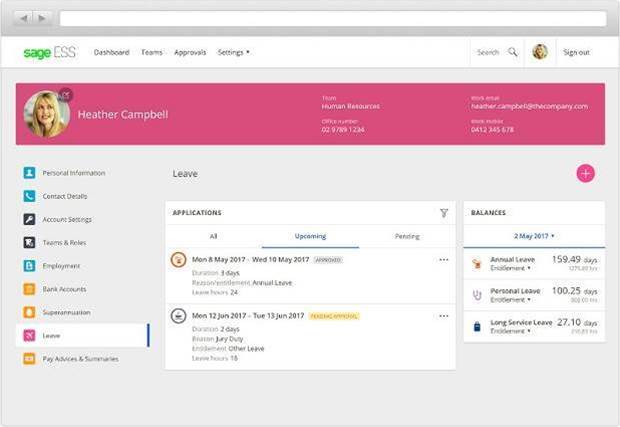Click the Employment sidebar icon
This screenshot has width=620, height=427.
pyautogui.click(x=29, y=266)
